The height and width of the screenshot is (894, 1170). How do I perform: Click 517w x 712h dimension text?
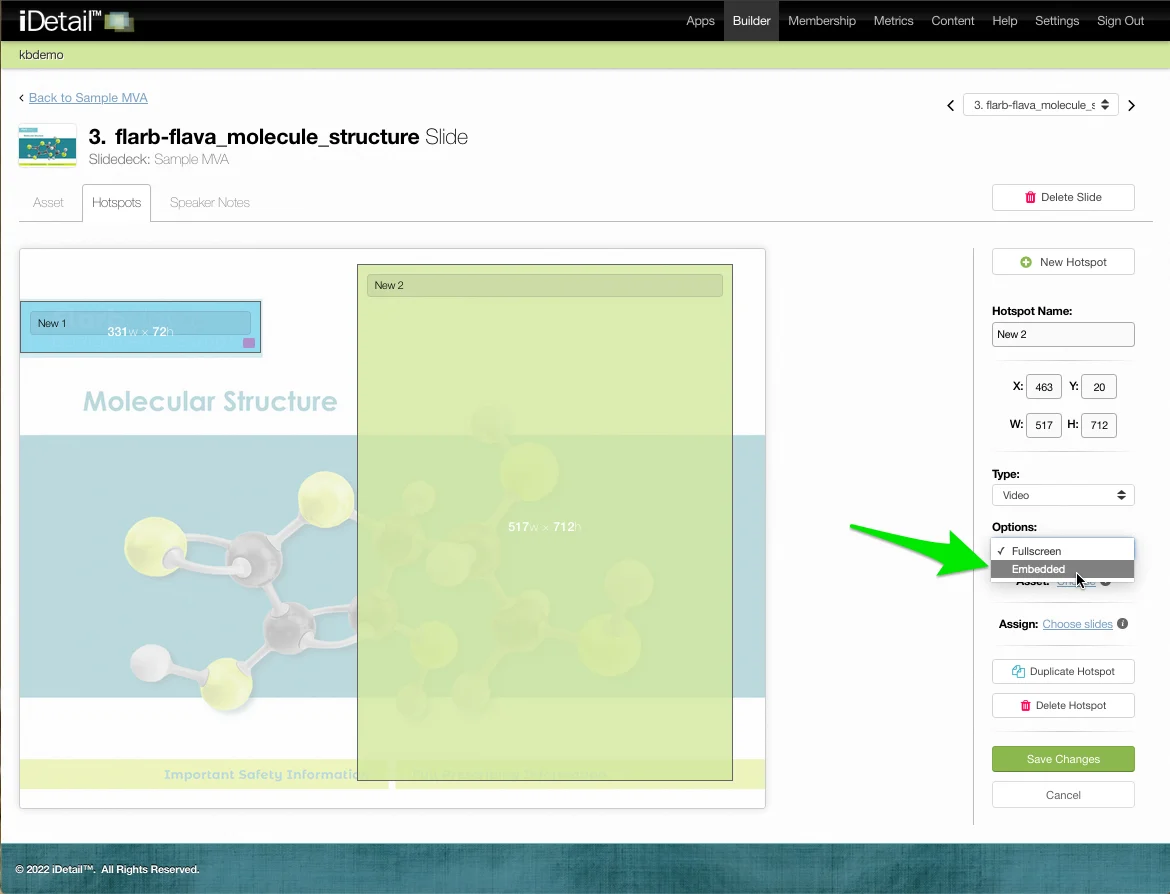(545, 527)
